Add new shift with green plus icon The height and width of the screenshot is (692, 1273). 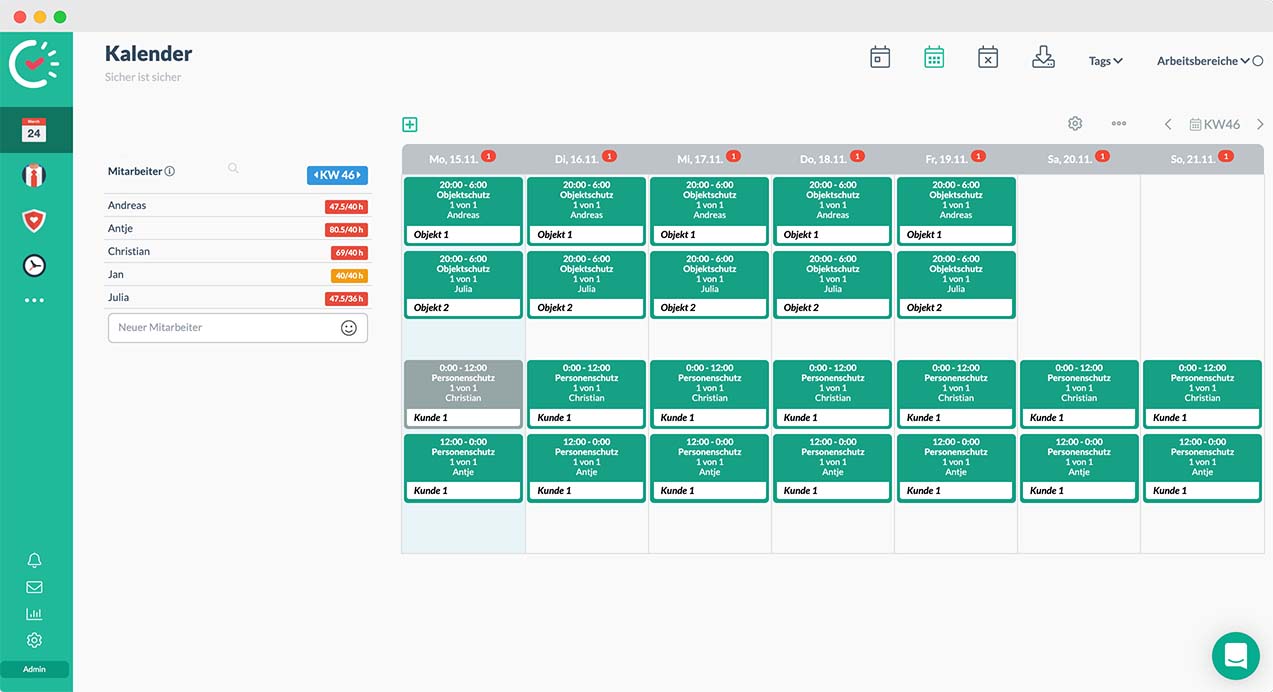pos(410,125)
